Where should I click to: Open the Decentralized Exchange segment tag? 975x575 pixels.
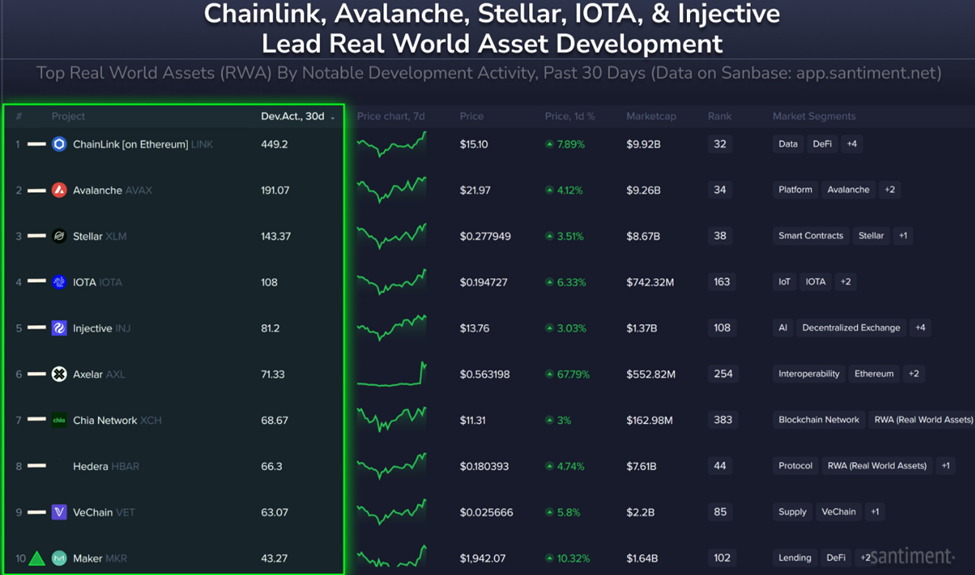pyautogui.click(x=851, y=328)
